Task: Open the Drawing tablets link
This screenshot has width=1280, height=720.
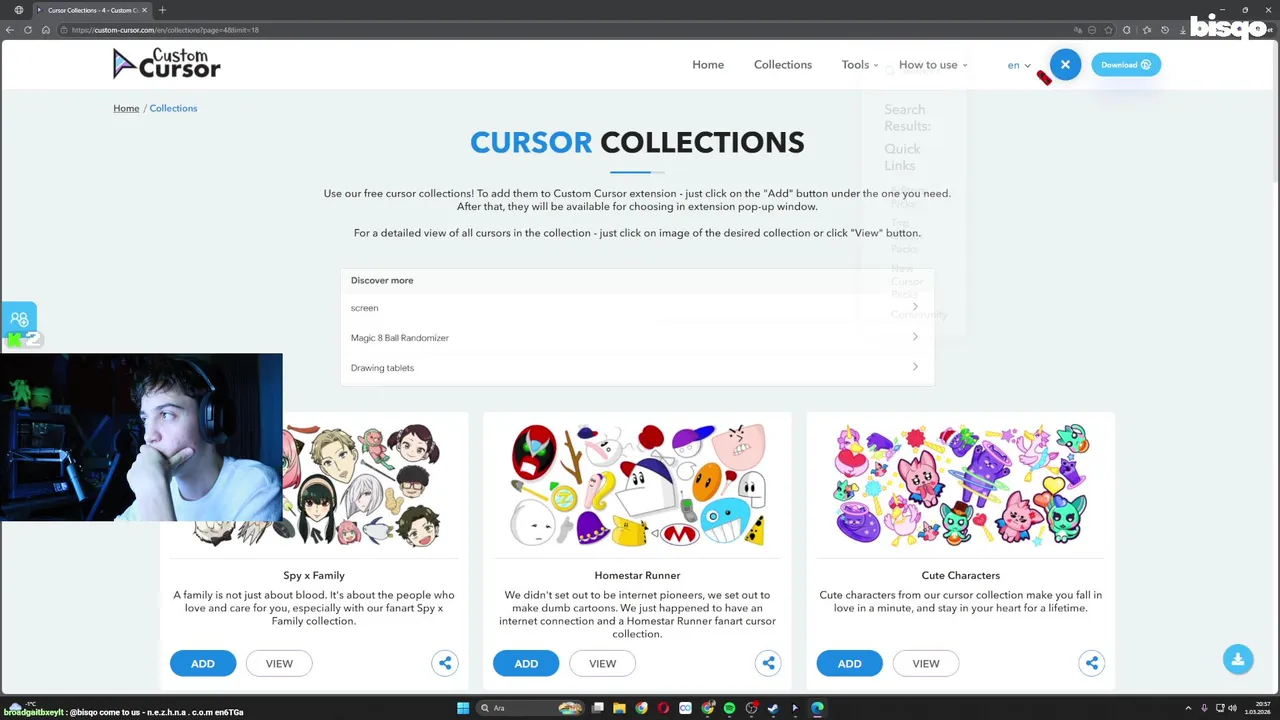Action: tap(636, 368)
